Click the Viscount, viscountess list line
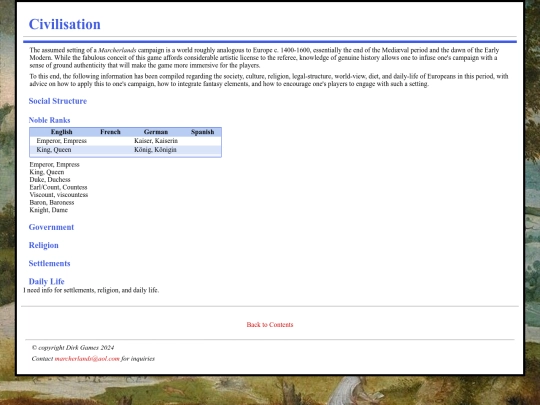This screenshot has width=540, height=405. click(59, 195)
